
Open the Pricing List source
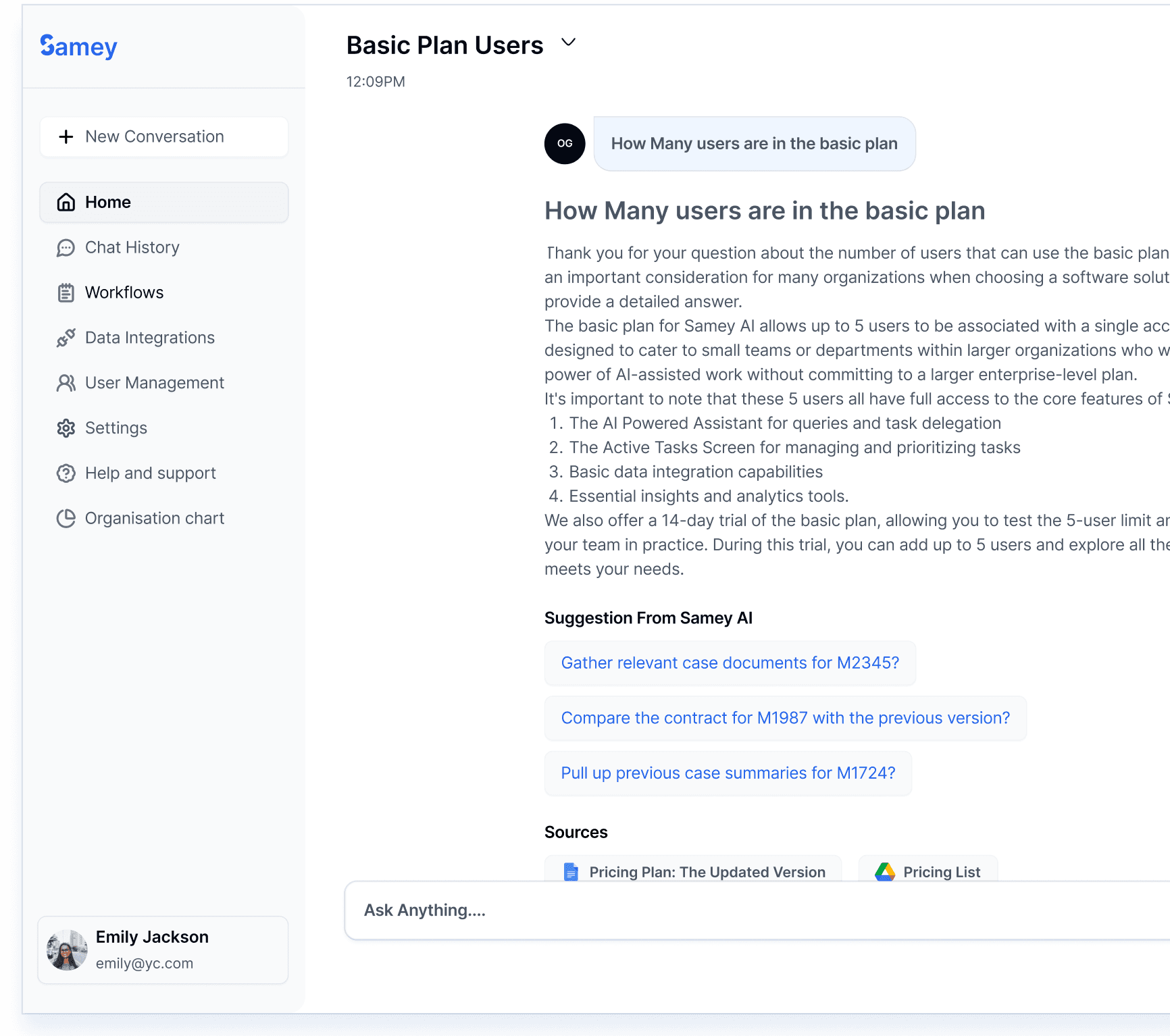pos(928,869)
